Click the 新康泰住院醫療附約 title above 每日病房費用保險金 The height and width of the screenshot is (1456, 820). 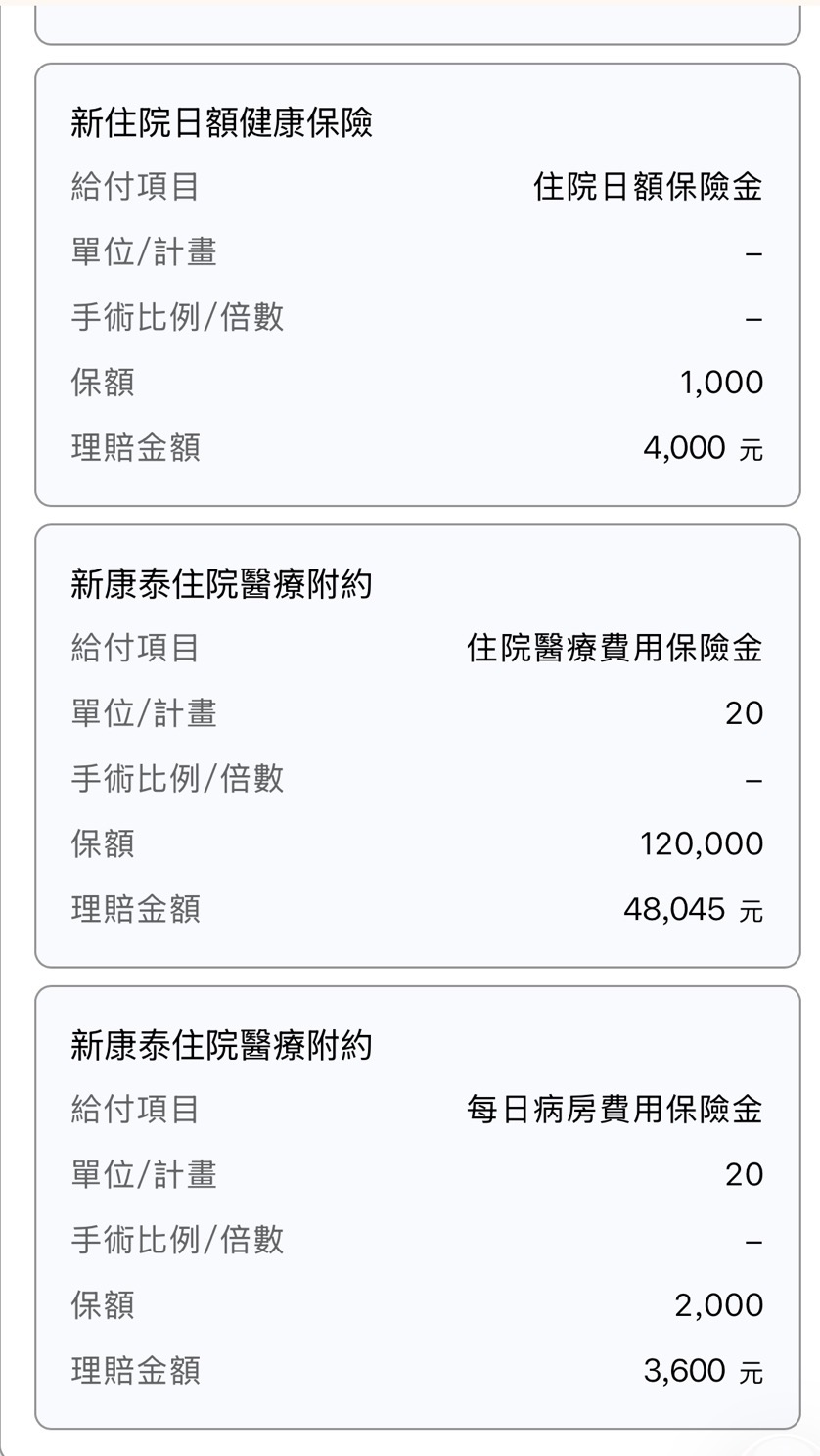pos(221,1046)
